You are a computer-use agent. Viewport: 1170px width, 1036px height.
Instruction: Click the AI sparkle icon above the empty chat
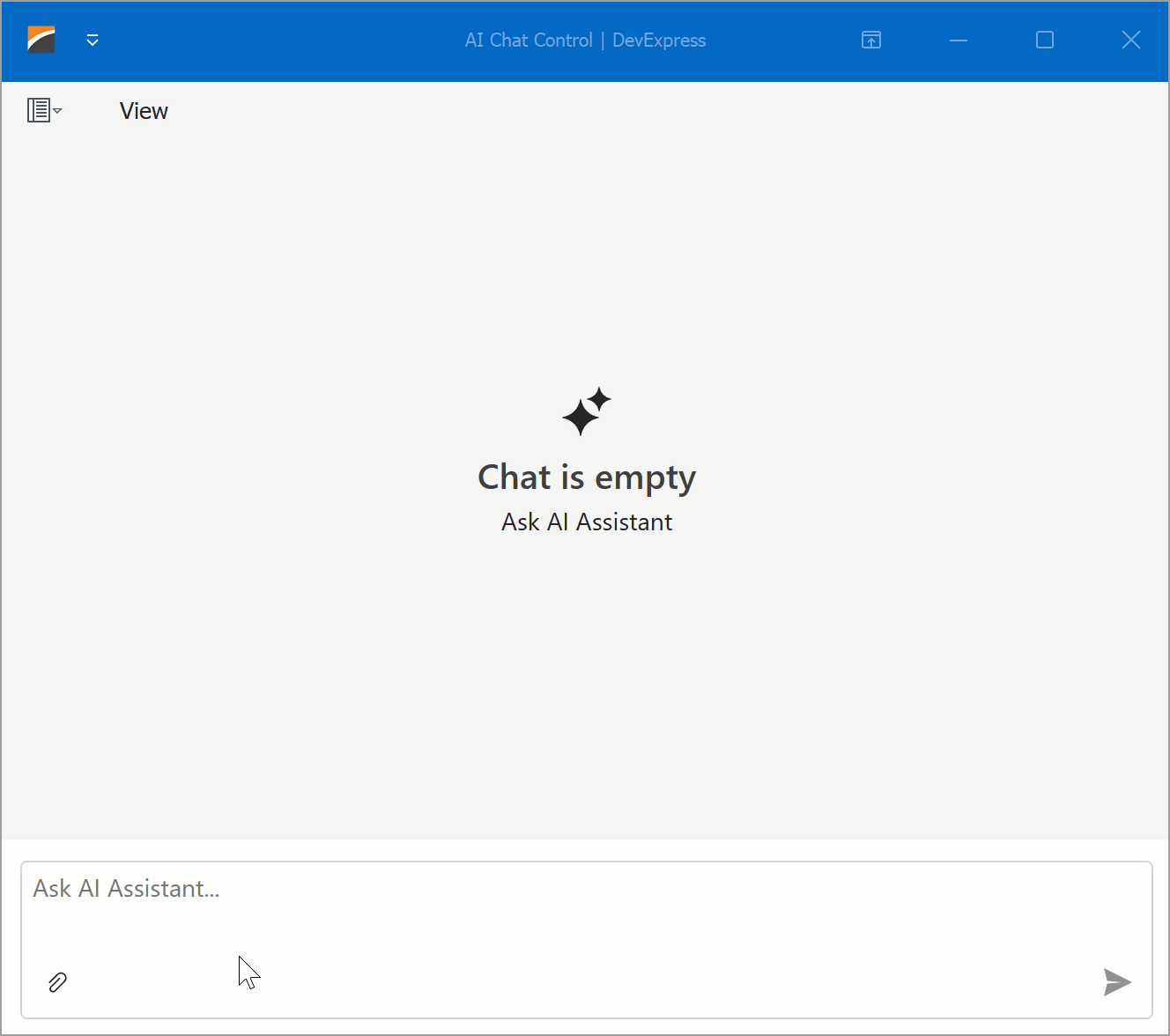tap(586, 411)
